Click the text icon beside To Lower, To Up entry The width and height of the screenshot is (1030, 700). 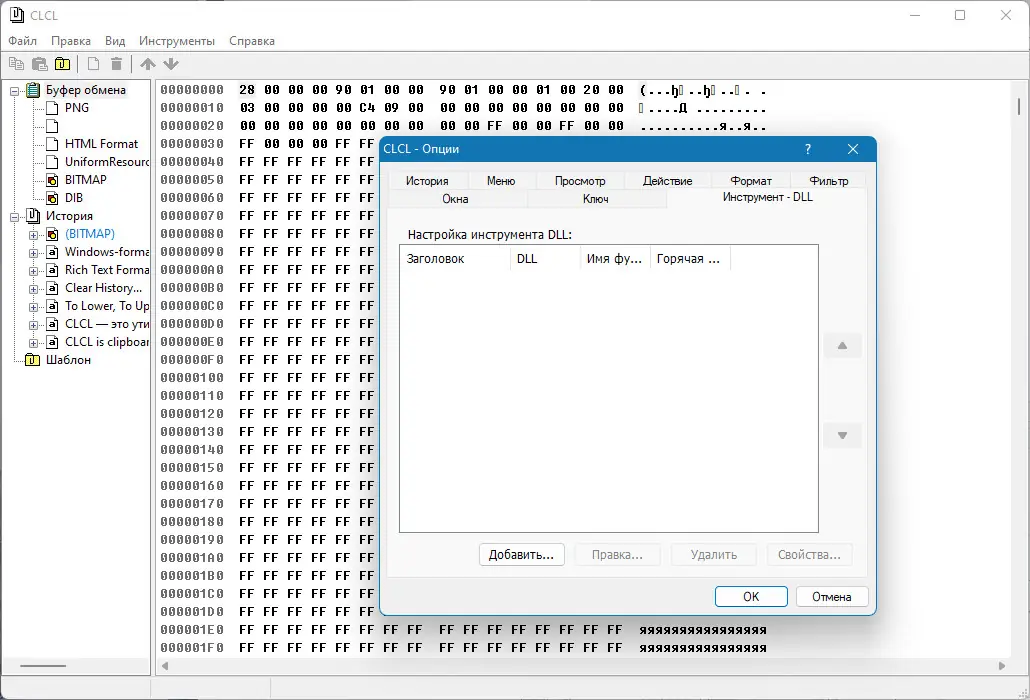click(53, 306)
